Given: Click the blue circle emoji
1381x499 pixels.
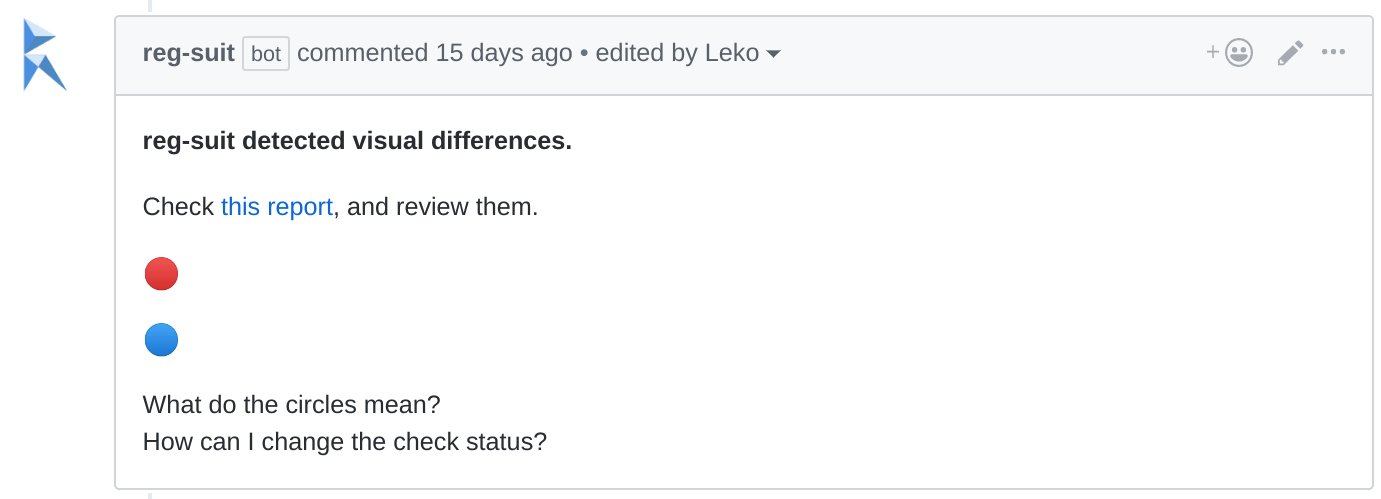Looking at the screenshot, I should tap(161, 340).
